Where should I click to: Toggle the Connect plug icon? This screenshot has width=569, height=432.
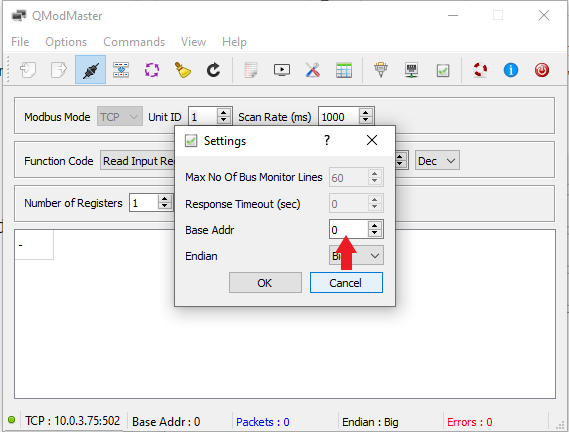click(90, 70)
